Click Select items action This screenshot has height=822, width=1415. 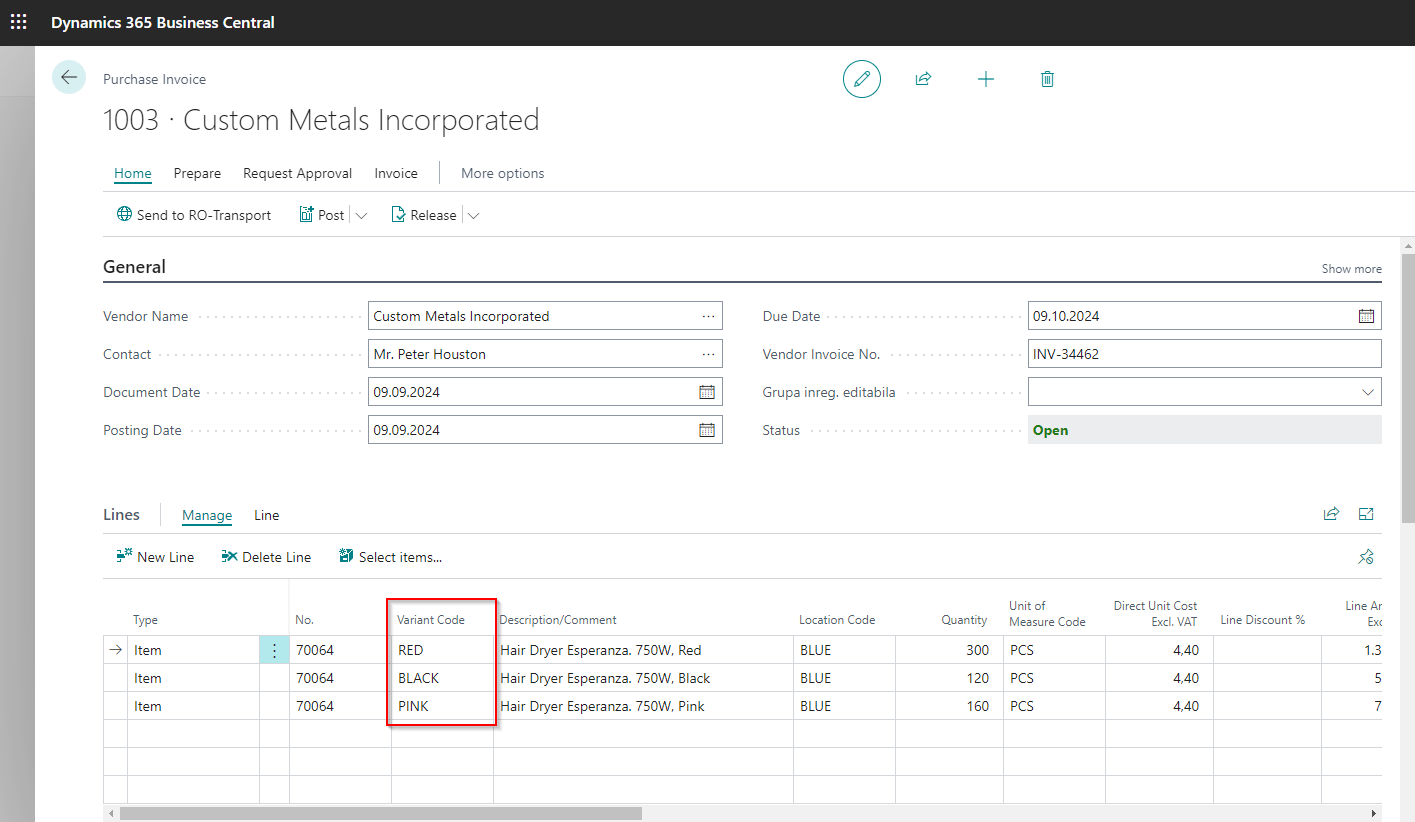[x=390, y=557]
